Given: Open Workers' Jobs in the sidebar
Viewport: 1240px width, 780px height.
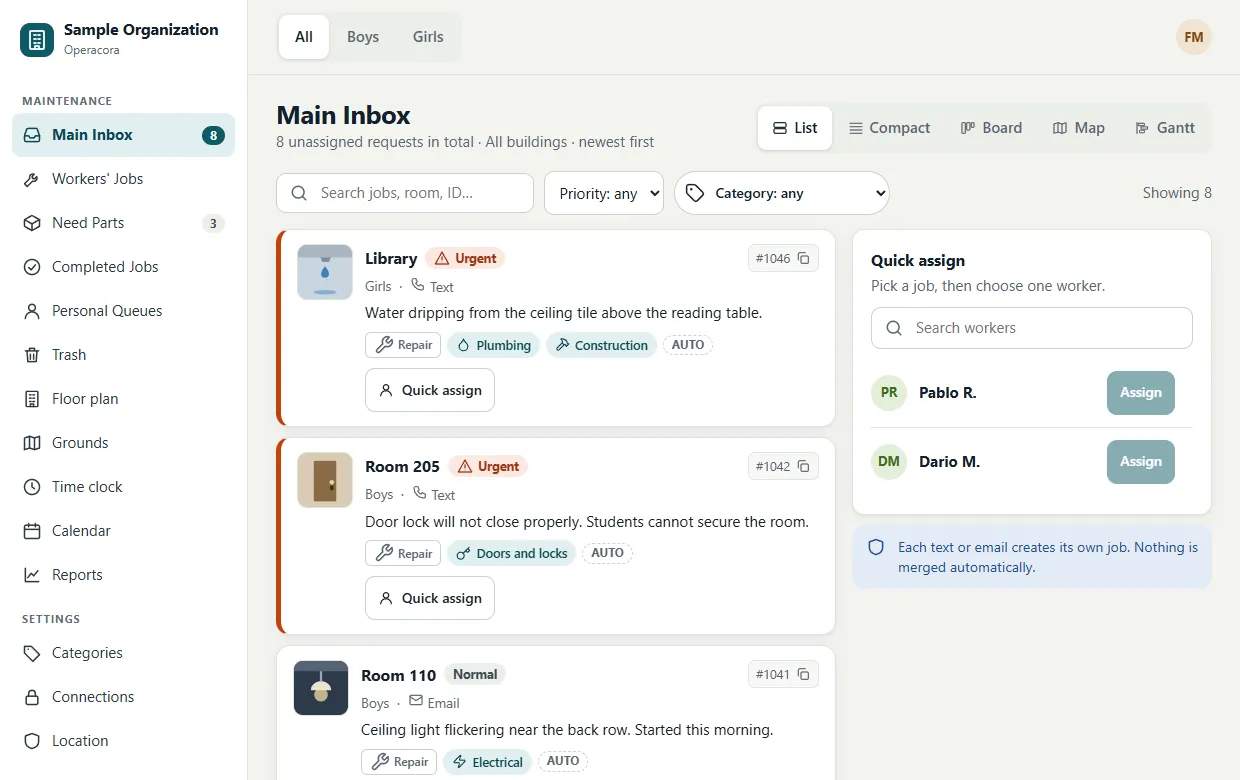Looking at the screenshot, I should coord(123,179).
